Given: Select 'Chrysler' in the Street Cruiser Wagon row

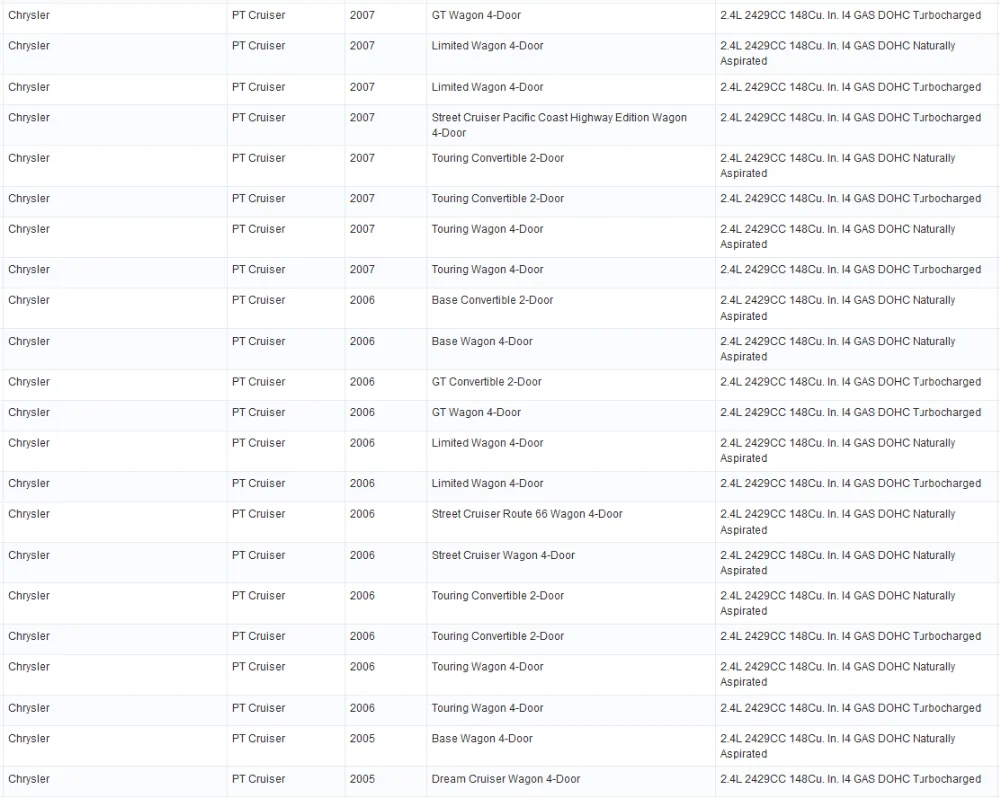Looking at the screenshot, I should click(x=29, y=556).
